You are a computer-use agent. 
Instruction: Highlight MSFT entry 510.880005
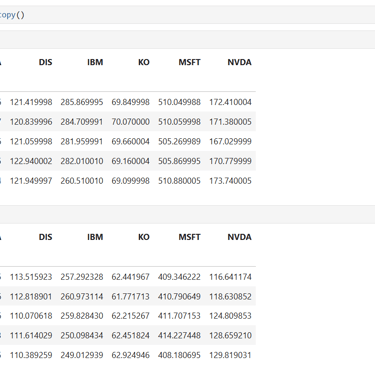(x=179, y=181)
